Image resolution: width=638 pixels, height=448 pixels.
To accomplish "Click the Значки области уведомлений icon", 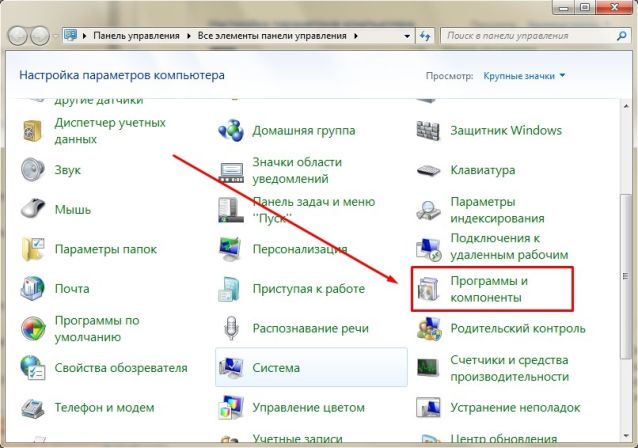I will (x=231, y=172).
